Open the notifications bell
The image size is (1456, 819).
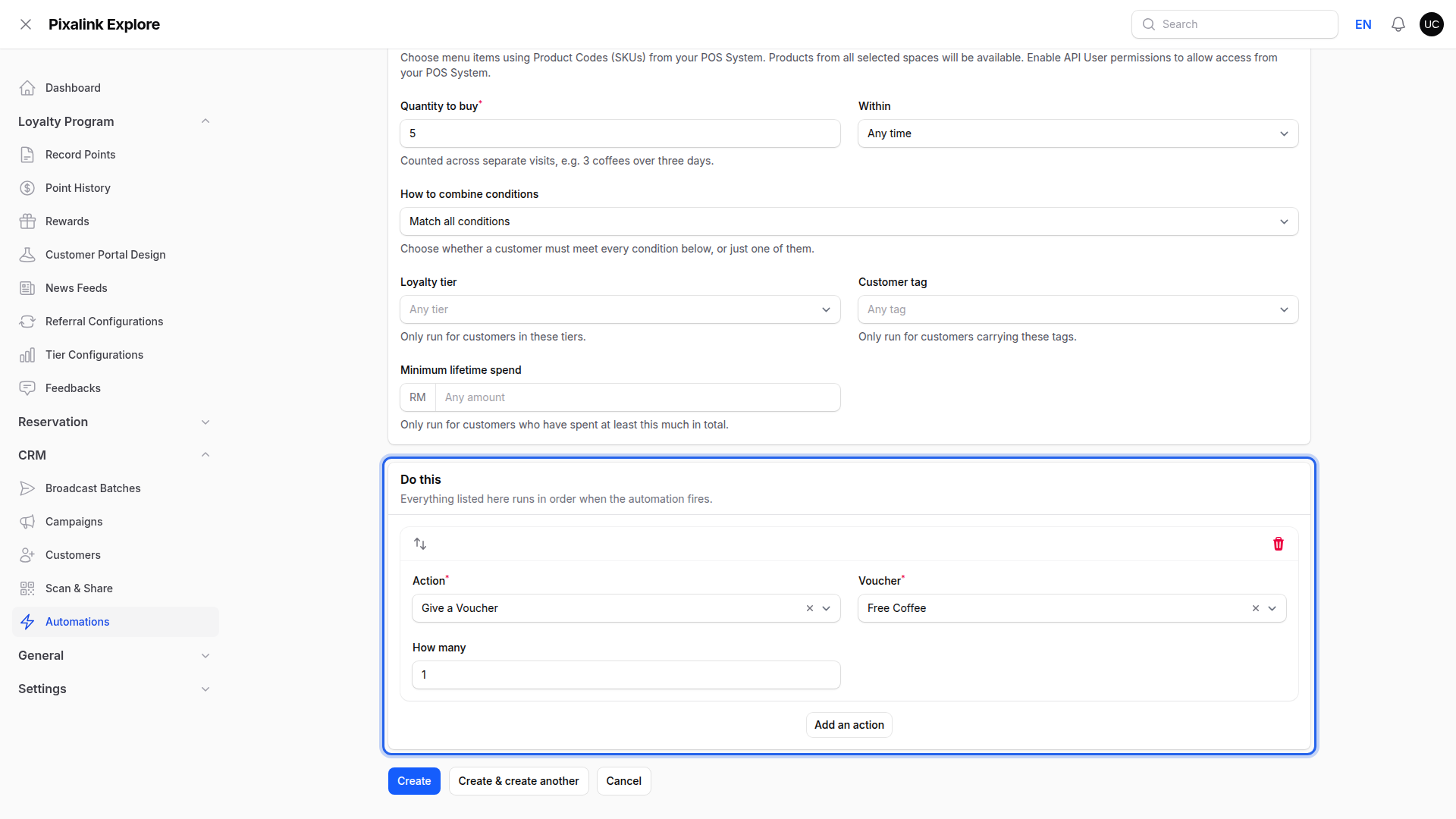1398,24
